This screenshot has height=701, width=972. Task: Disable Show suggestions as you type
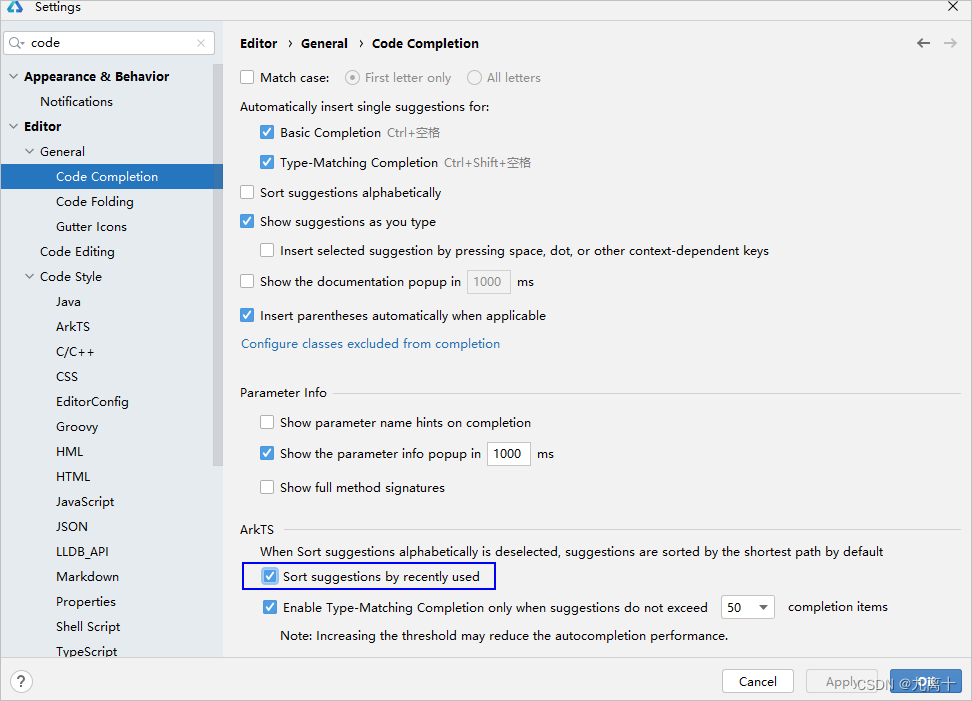click(247, 221)
